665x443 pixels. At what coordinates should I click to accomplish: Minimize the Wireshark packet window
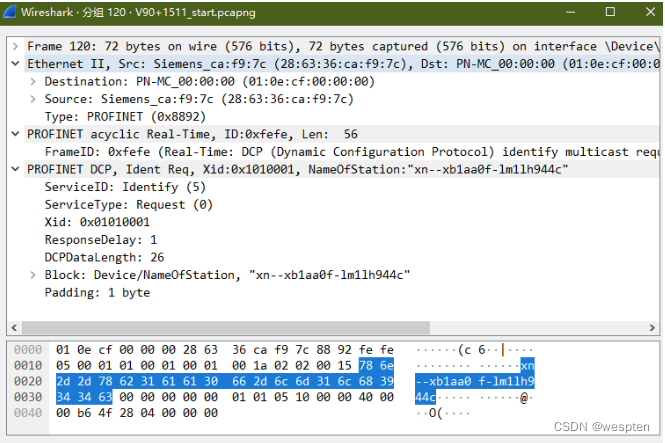click(x=570, y=12)
